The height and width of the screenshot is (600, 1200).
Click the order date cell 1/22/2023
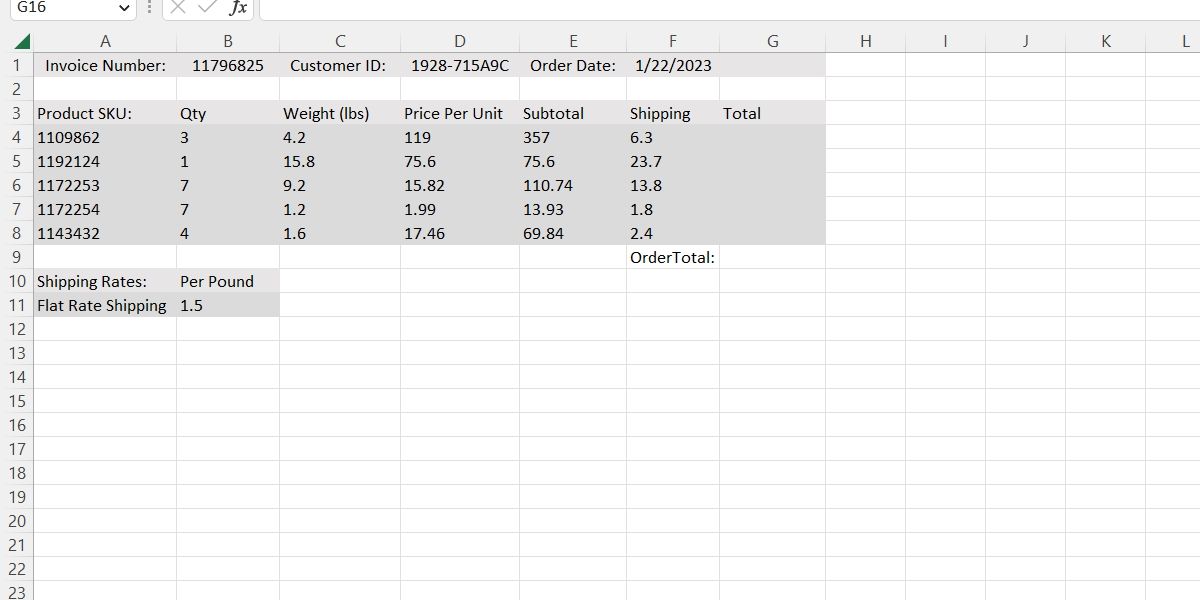click(x=673, y=66)
